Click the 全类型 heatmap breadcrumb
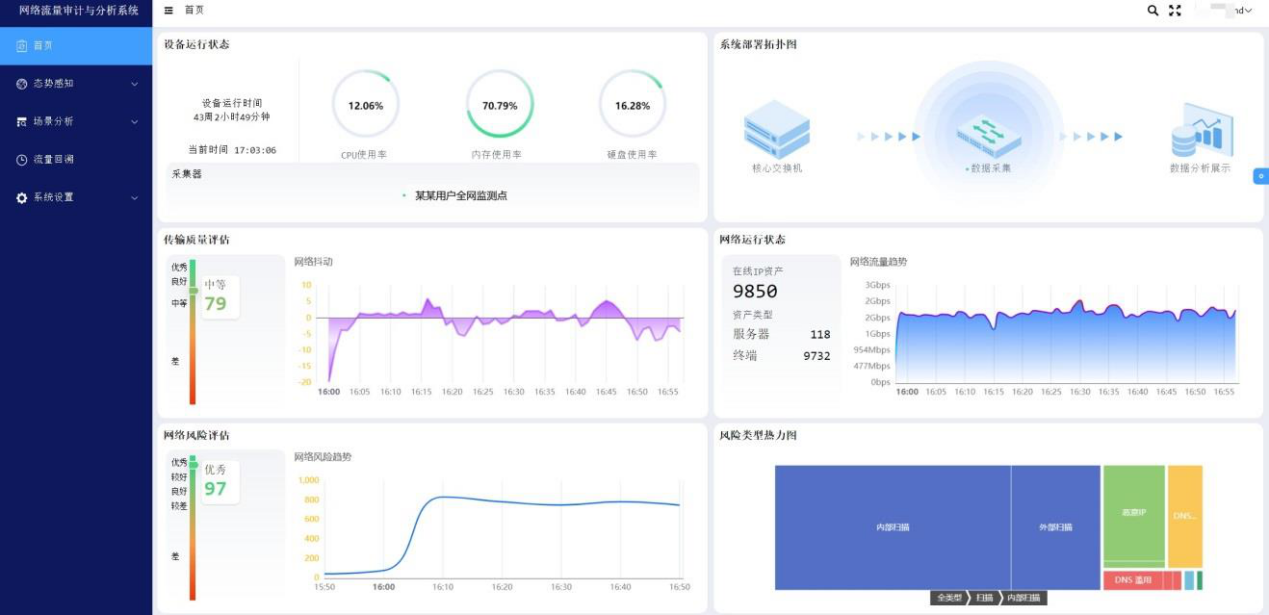 [x=947, y=598]
